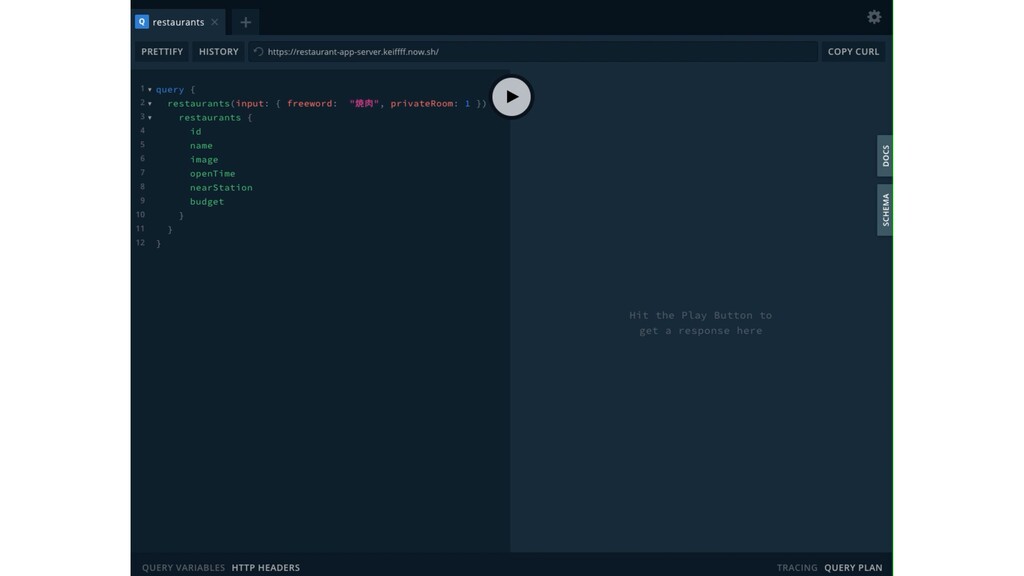The image size is (1024, 576).
Task: Run the query with the Play button
Action: coord(511,97)
